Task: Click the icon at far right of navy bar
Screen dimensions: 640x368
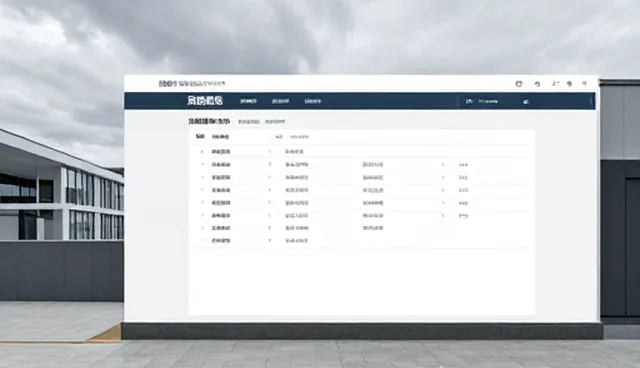Action: coord(527,102)
